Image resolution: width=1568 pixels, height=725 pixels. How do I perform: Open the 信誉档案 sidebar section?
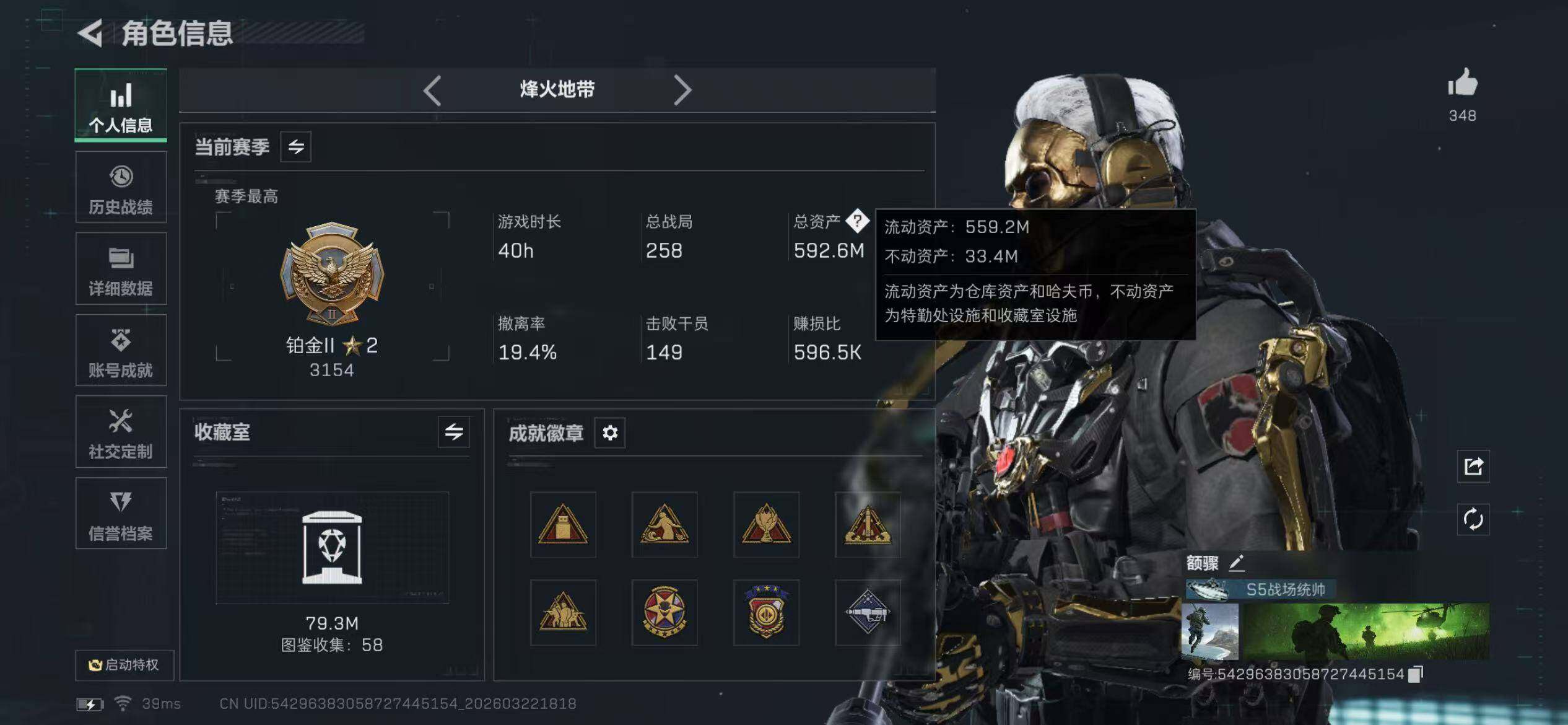coord(121,514)
